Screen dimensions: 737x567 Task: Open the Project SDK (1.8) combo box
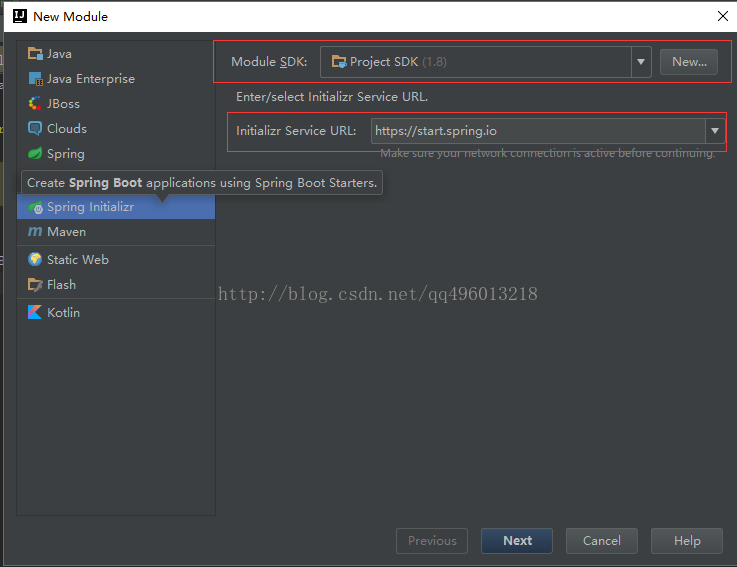click(486, 62)
